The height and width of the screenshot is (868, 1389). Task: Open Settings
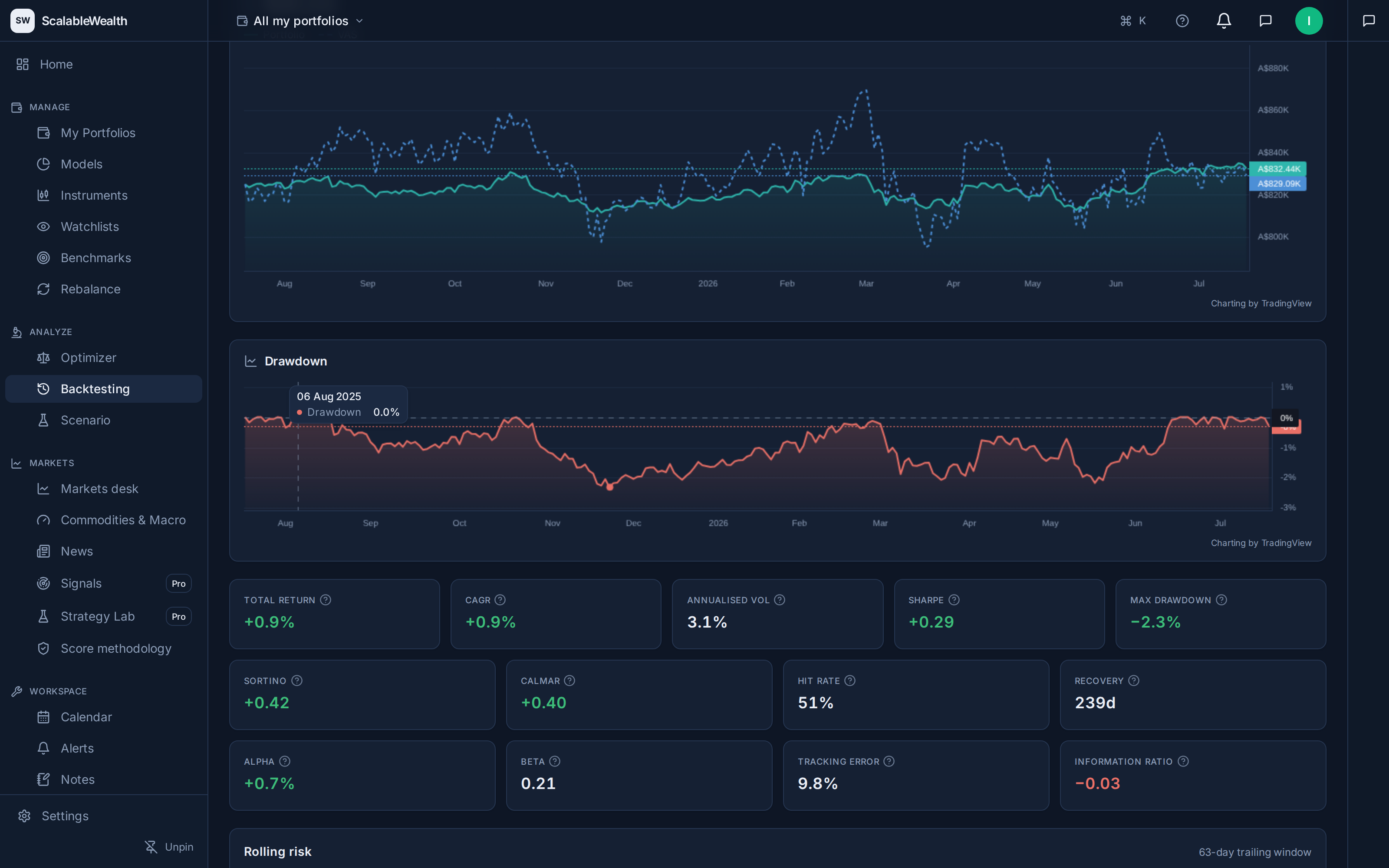coord(103,816)
